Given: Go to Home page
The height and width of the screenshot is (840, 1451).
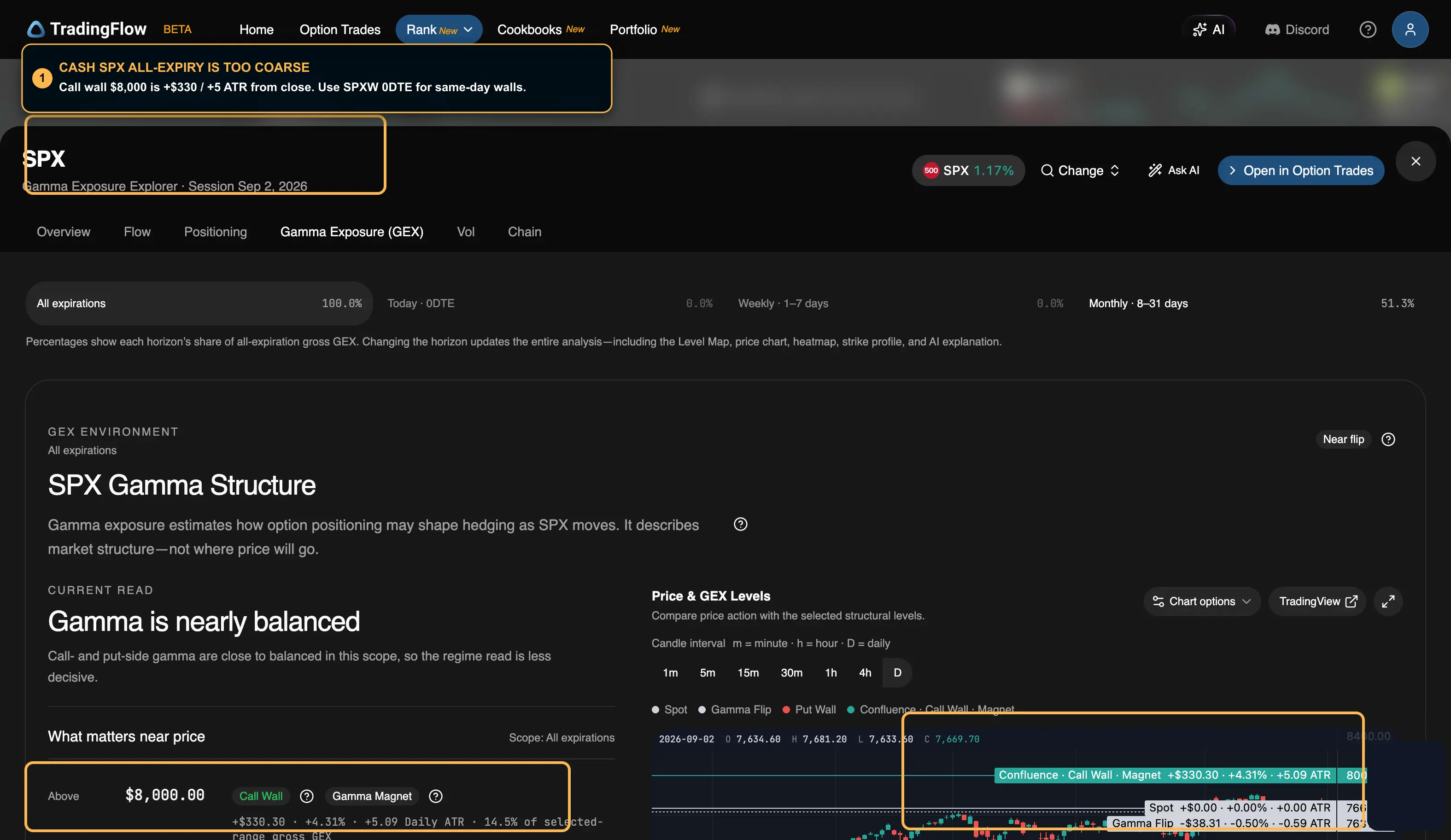Looking at the screenshot, I should (256, 29).
